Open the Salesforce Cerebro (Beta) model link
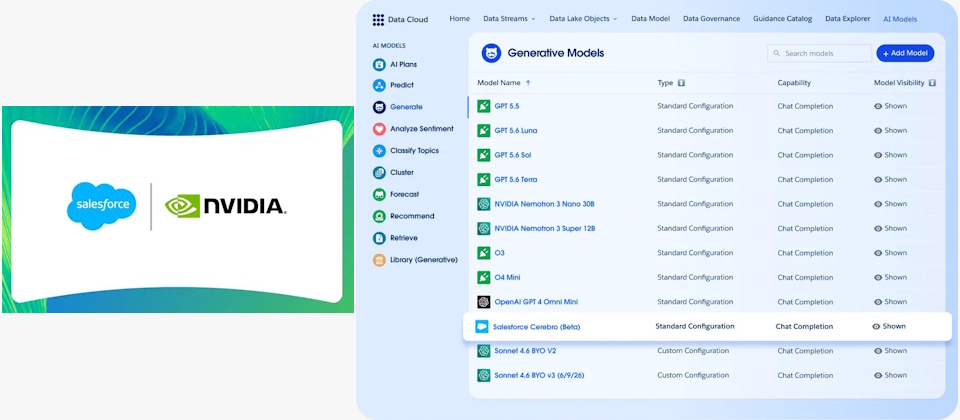960x420 pixels. coord(536,327)
